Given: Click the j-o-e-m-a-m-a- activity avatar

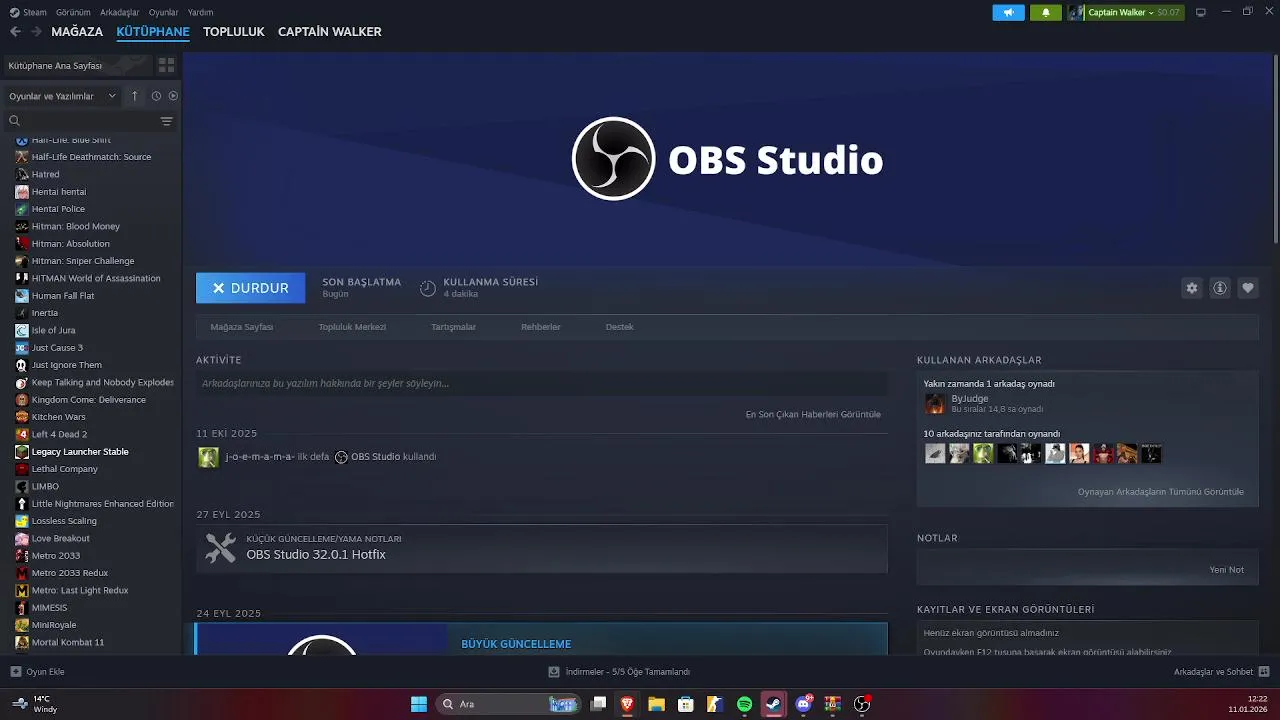Looking at the screenshot, I should tap(208, 457).
